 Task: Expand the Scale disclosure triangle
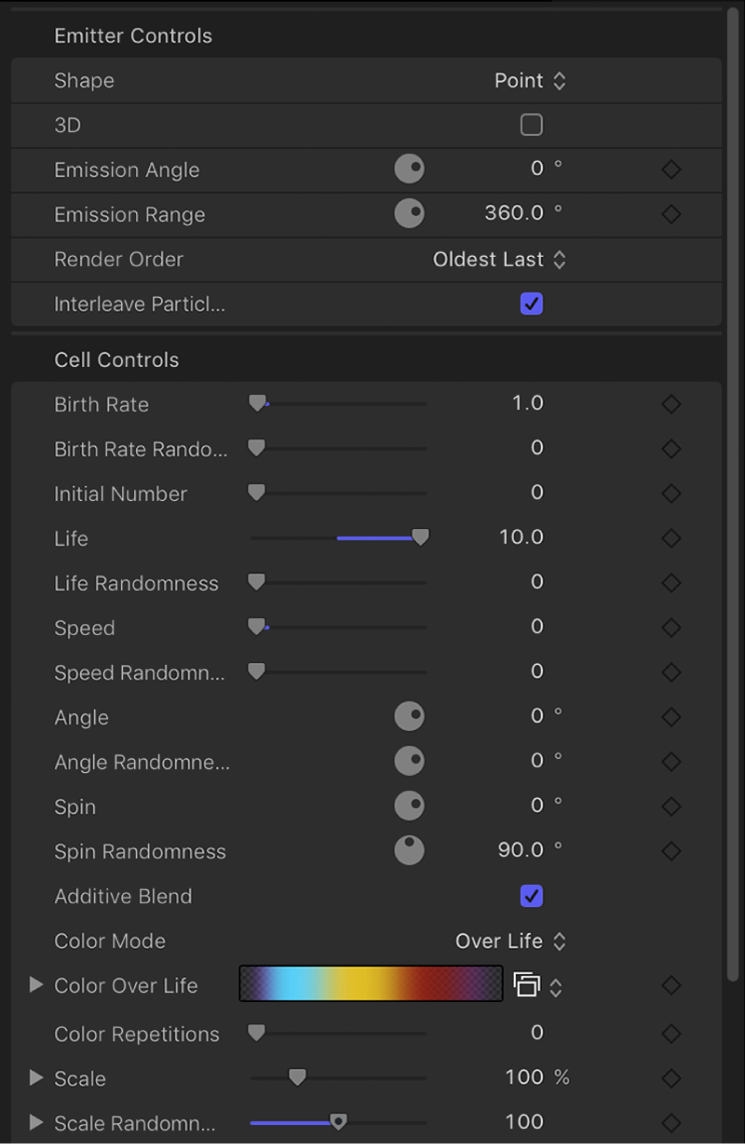click(36, 1078)
